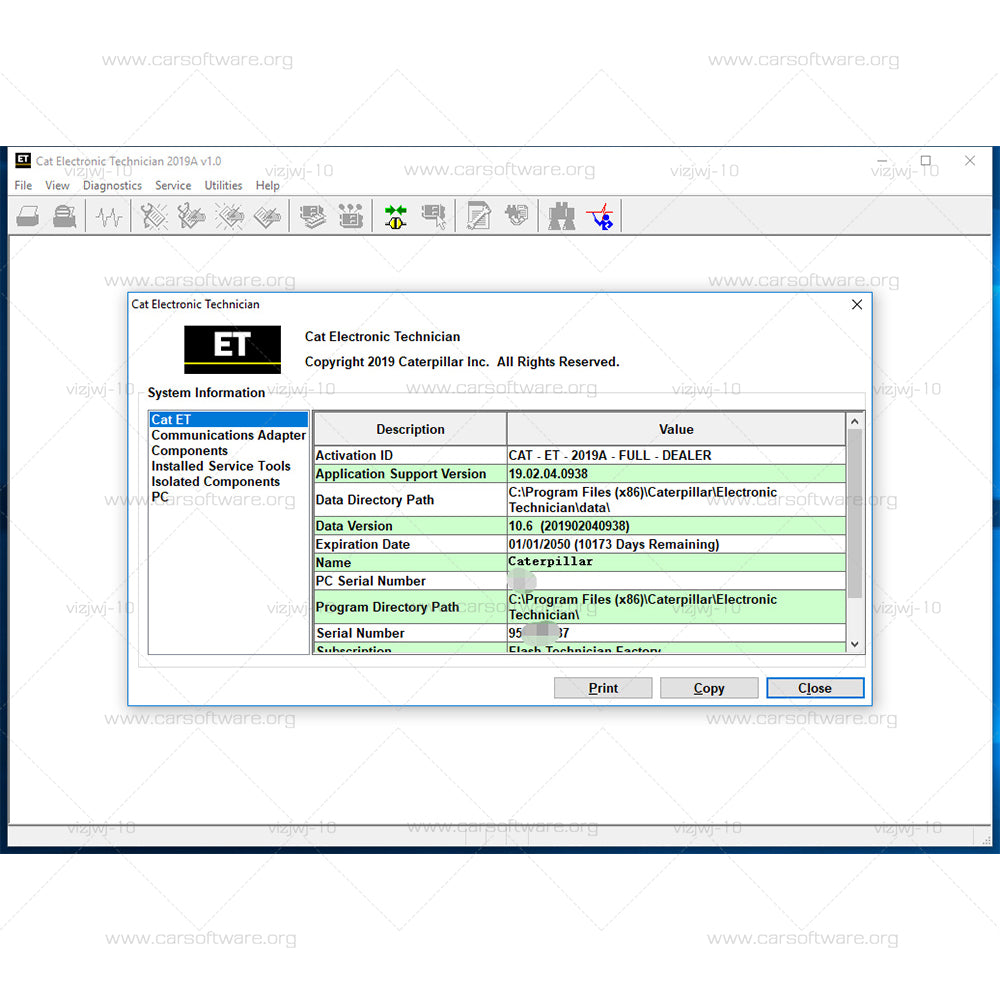Screen dimensions: 1000x1000
Task: Click the table scroll up arrow
Action: click(x=855, y=421)
